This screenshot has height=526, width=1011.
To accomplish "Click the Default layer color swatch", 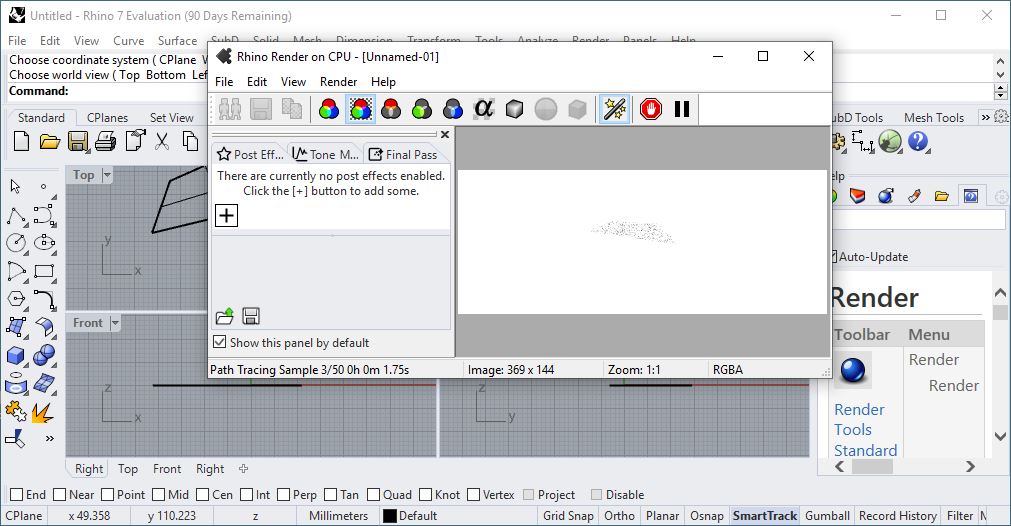I will [389, 516].
